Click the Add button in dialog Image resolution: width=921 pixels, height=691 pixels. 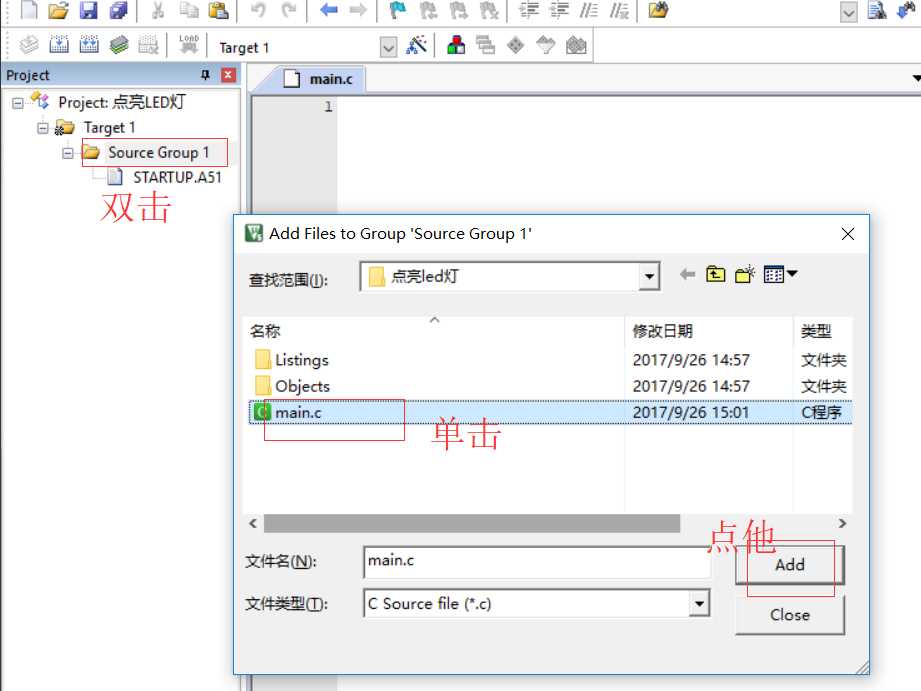click(x=789, y=565)
